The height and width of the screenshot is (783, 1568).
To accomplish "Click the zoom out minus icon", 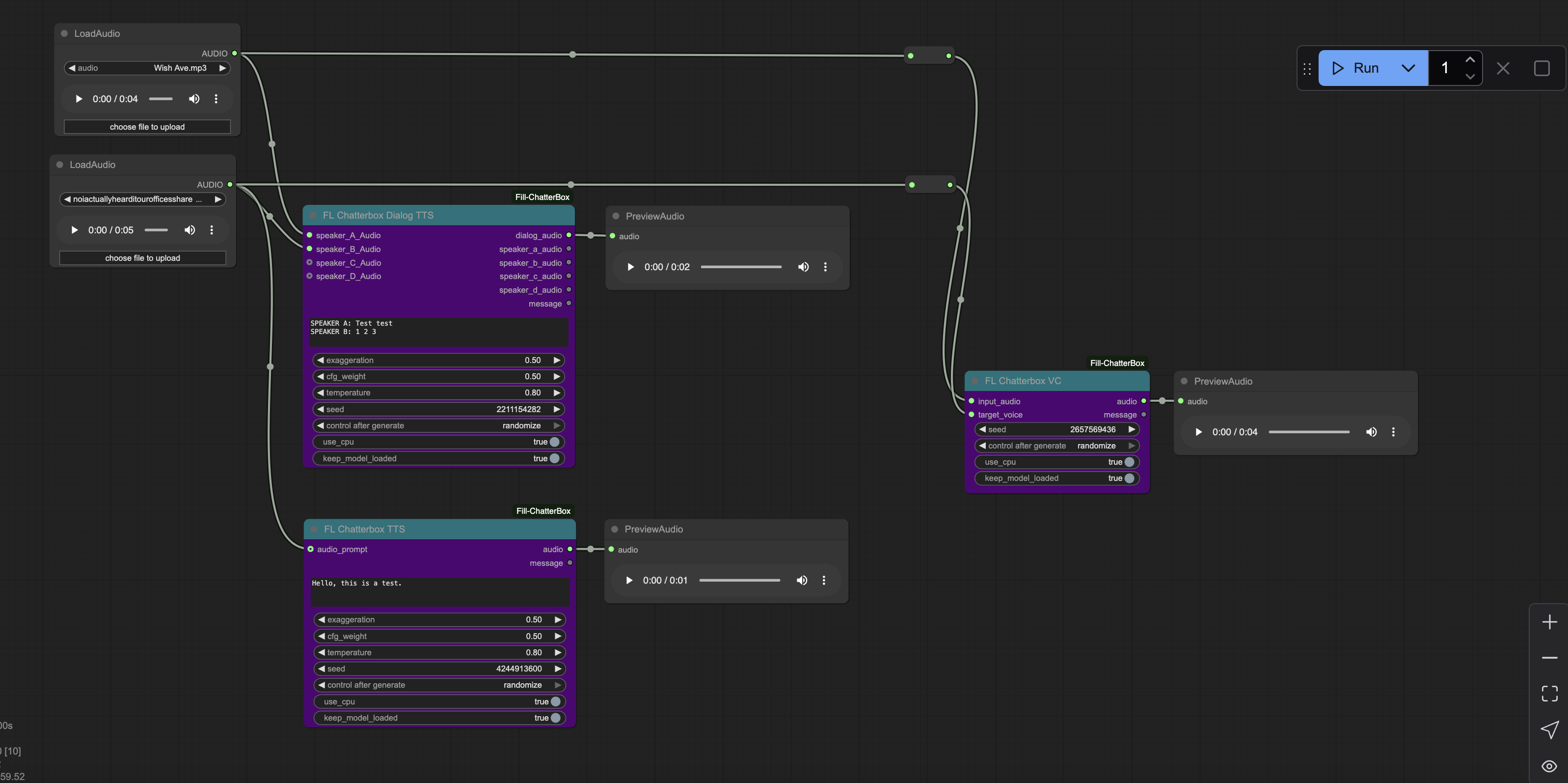I will pyautogui.click(x=1549, y=658).
